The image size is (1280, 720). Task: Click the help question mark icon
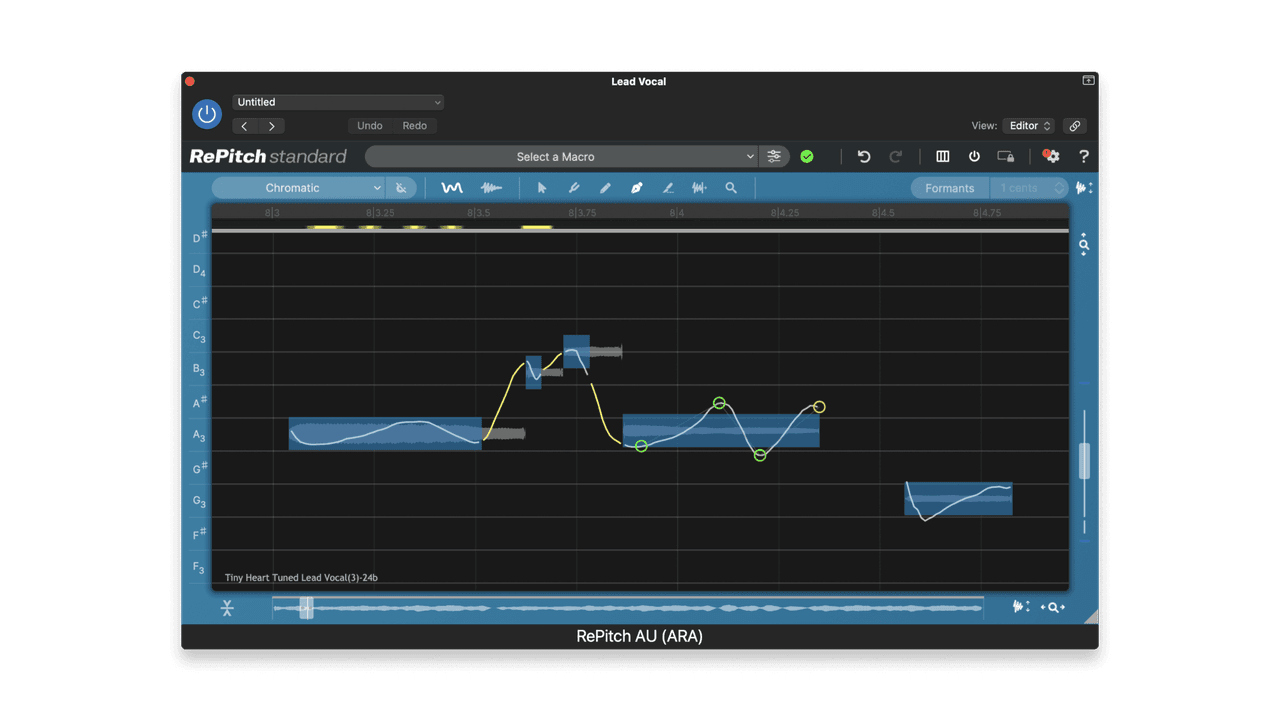tap(1084, 156)
